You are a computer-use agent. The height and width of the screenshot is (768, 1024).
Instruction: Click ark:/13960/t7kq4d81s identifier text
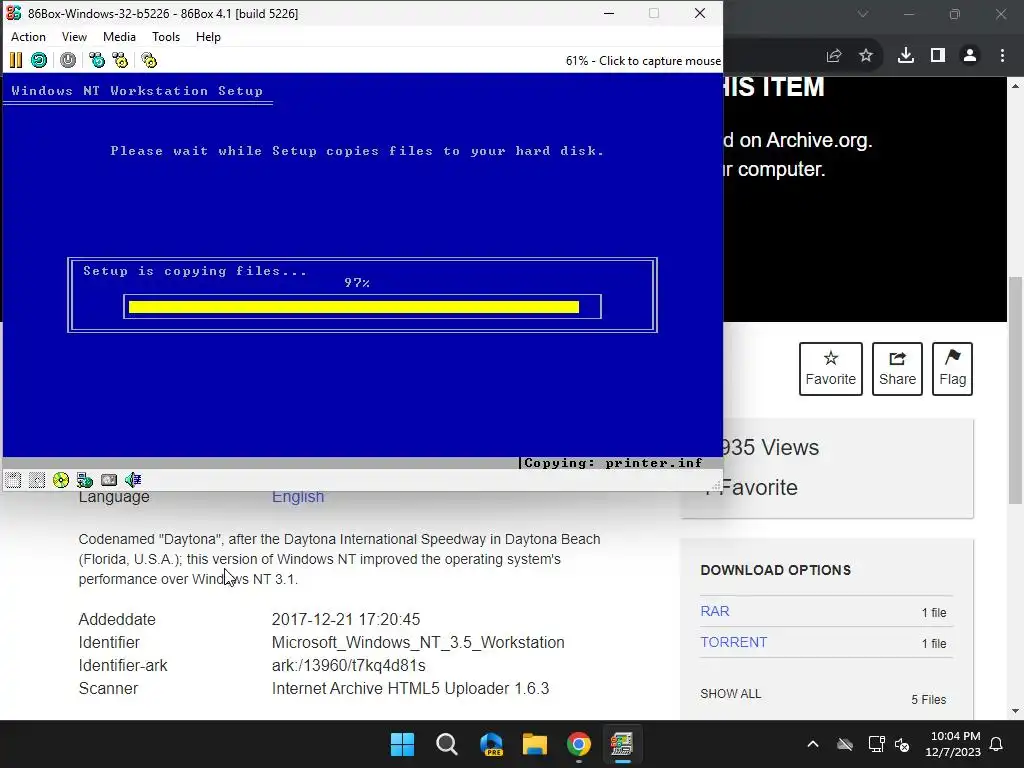(x=349, y=665)
